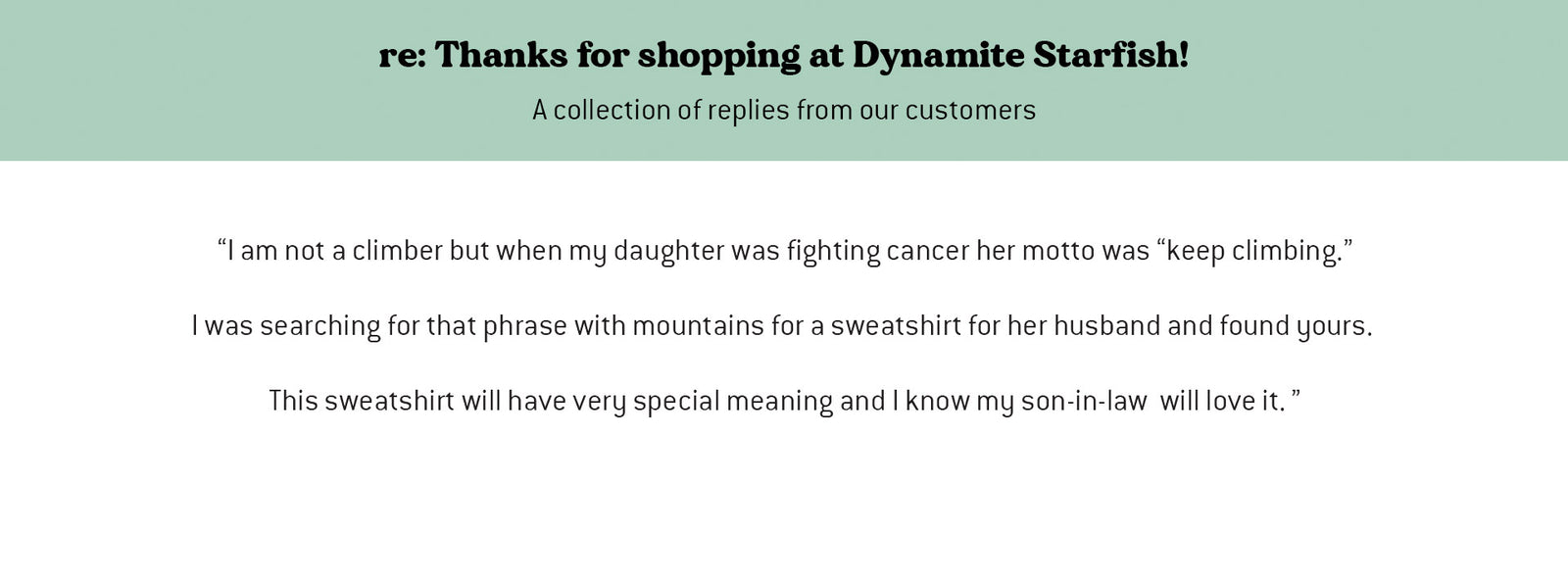
Task: Click the word "Thanks" in the banner heading
Action: (x=501, y=56)
